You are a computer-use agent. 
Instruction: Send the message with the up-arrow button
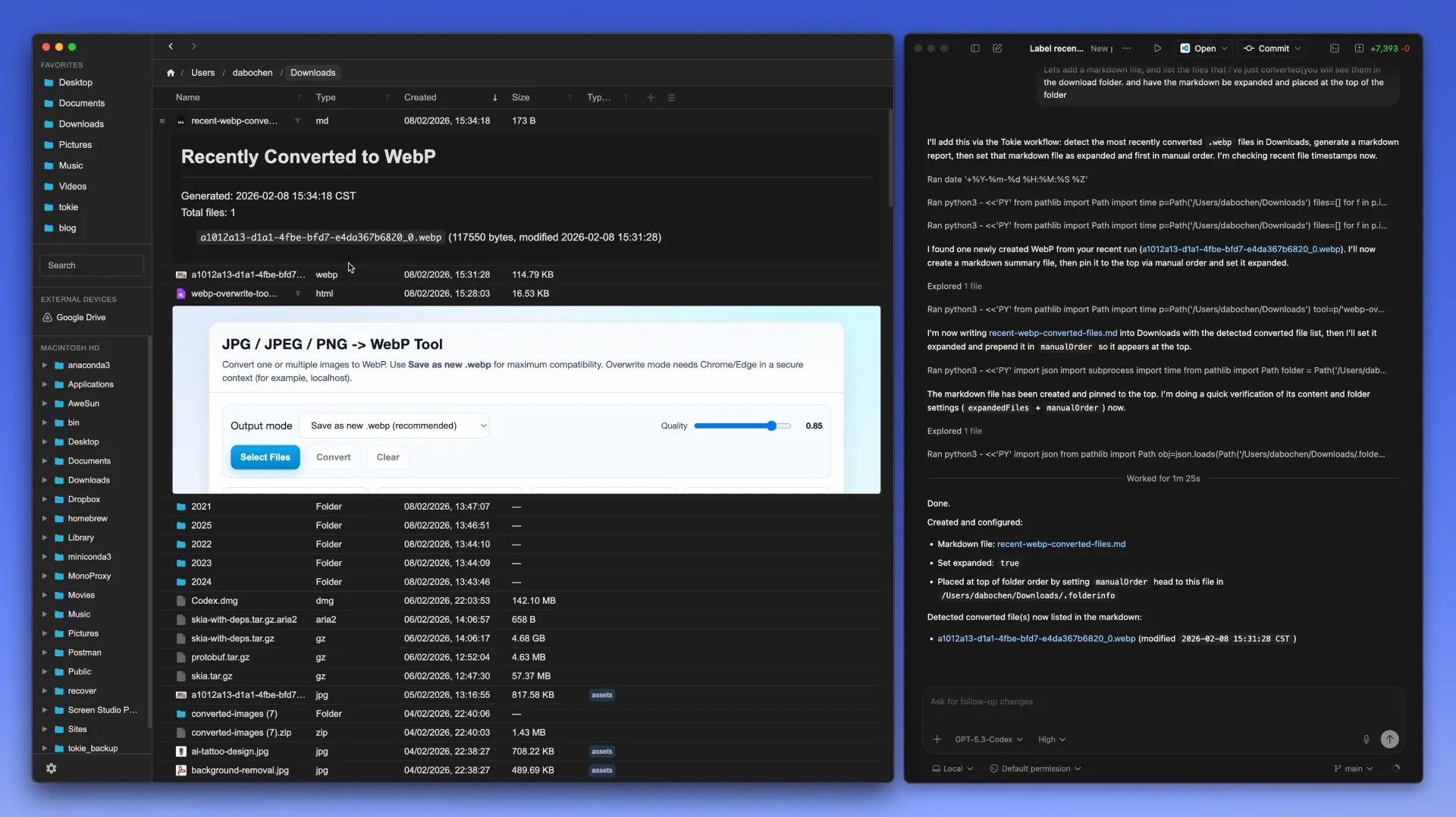(1389, 739)
